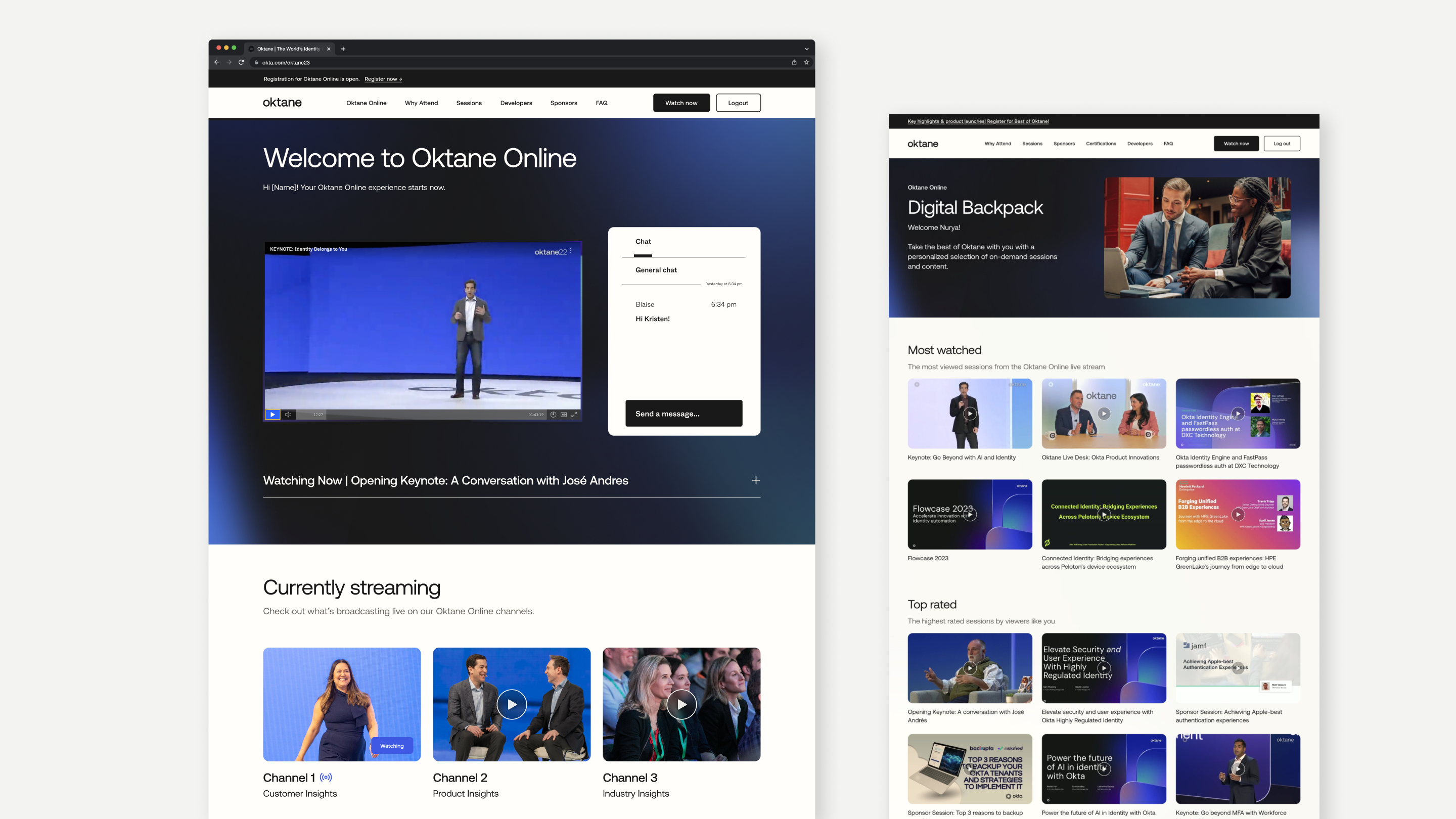Open Sessions in right window nav
Screen dimensions: 1456x819
[1032, 144]
